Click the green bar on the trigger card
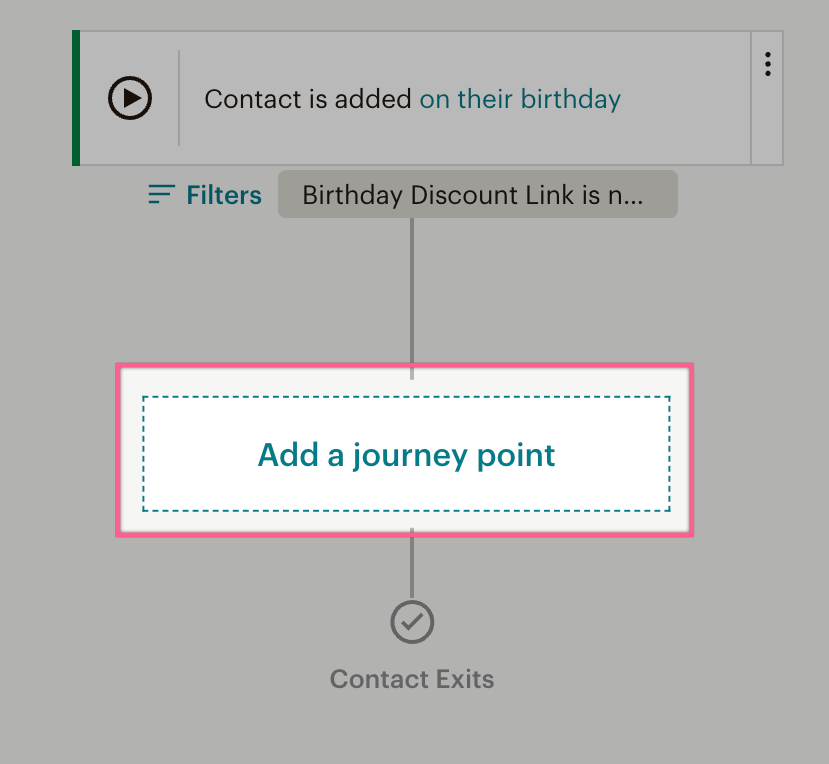Image resolution: width=829 pixels, height=764 pixels. (76, 98)
